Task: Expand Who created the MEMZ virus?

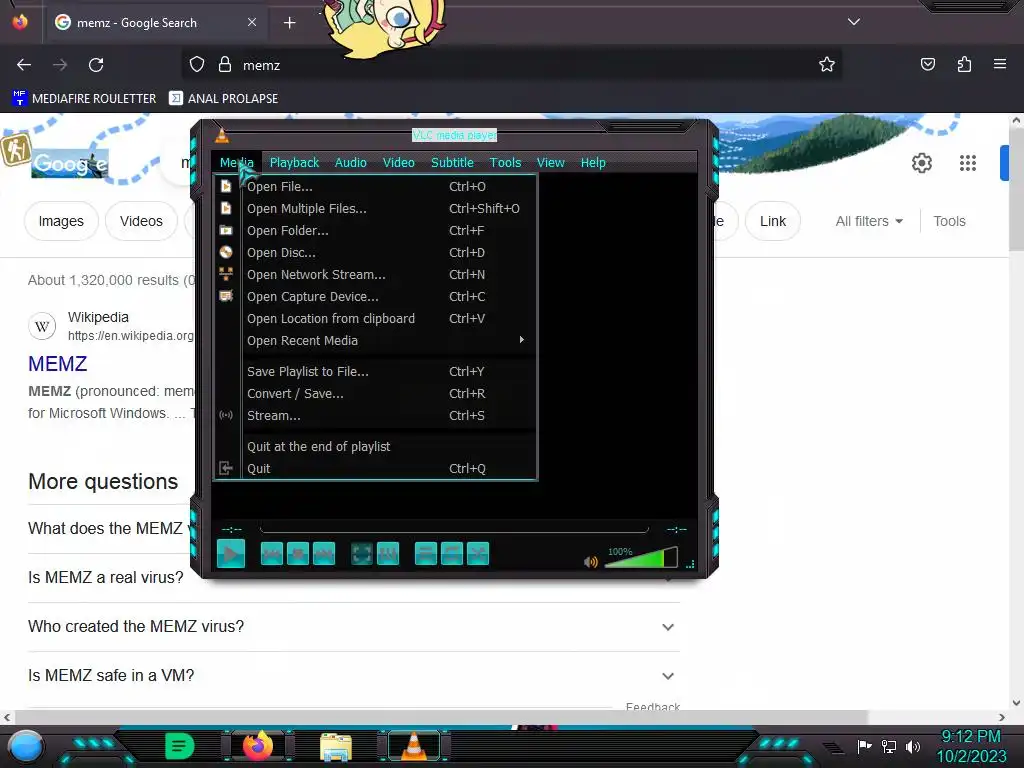Action: point(353,627)
